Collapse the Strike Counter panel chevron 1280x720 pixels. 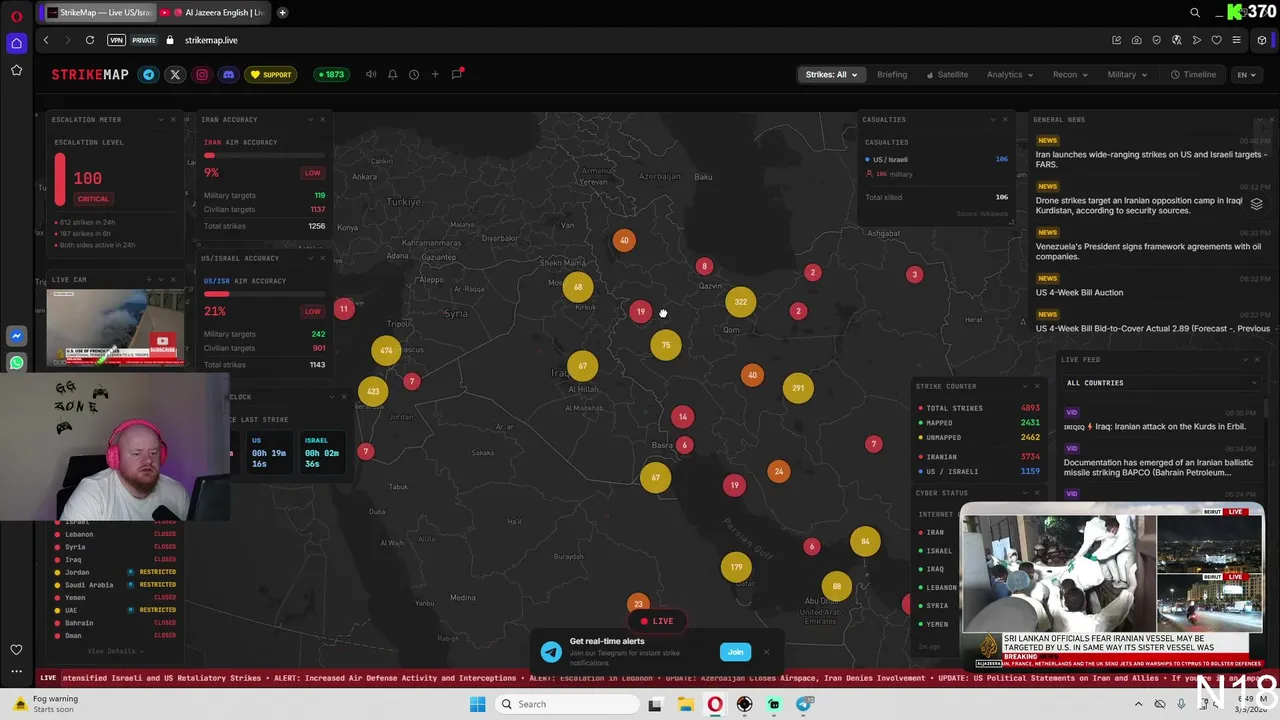[x=1024, y=386]
